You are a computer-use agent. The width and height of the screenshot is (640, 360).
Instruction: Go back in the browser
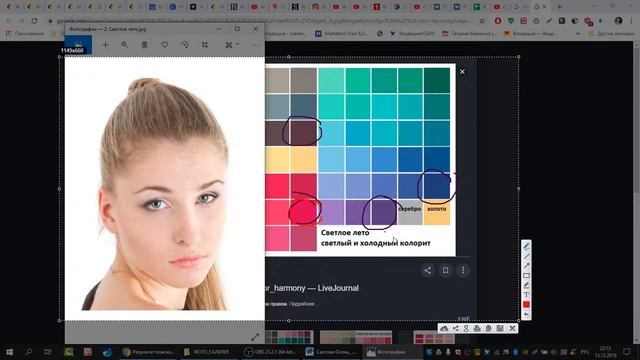point(9,20)
